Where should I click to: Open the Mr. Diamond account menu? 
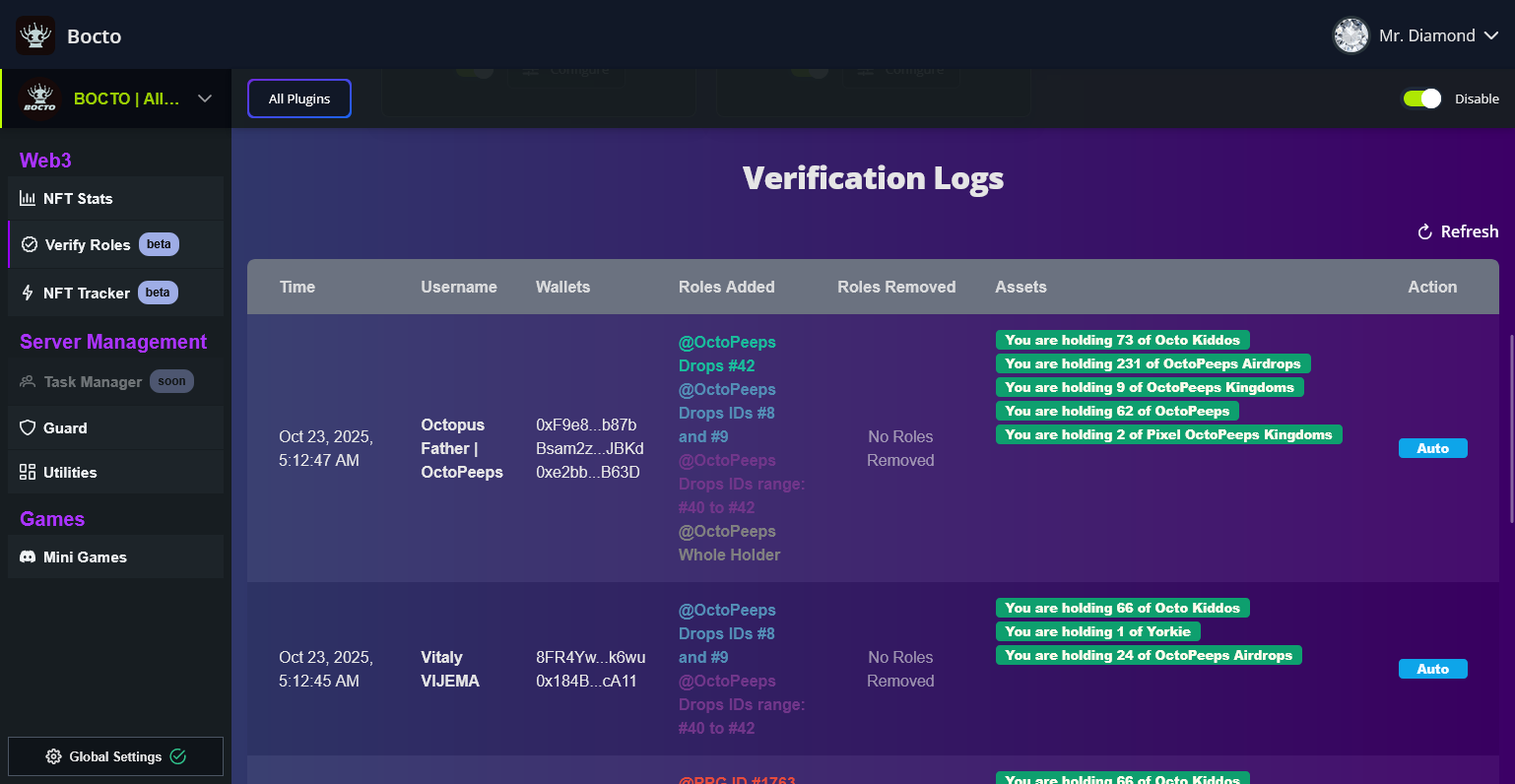[1491, 35]
